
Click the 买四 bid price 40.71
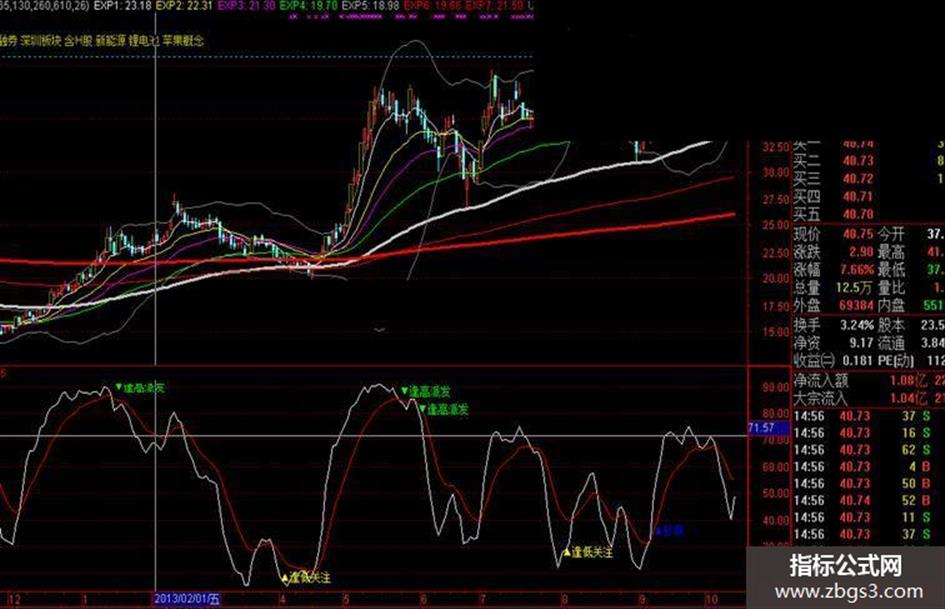(858, 197)
